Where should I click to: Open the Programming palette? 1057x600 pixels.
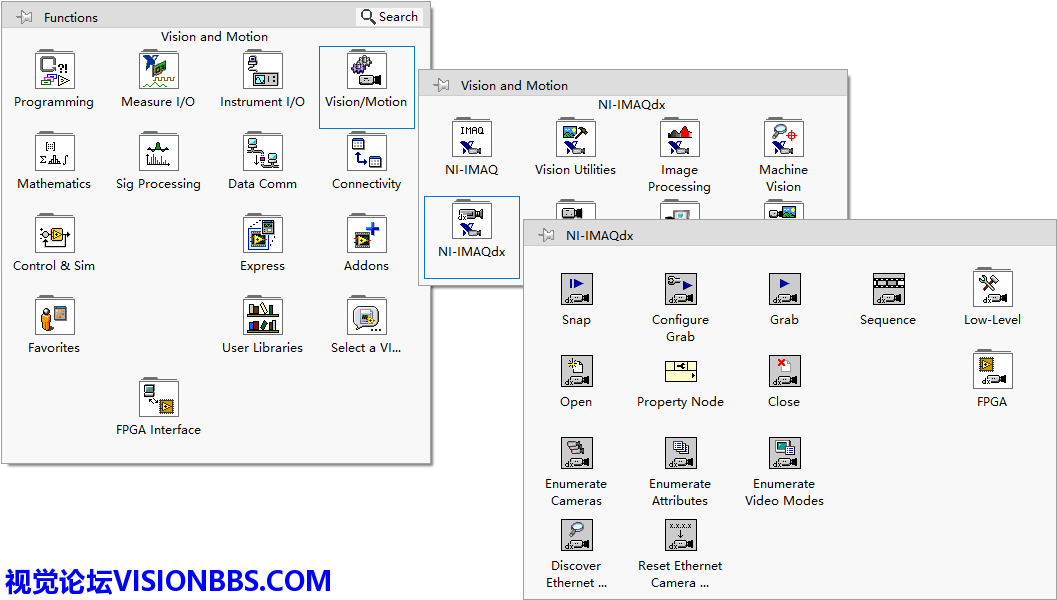click(x=54, y=69)
